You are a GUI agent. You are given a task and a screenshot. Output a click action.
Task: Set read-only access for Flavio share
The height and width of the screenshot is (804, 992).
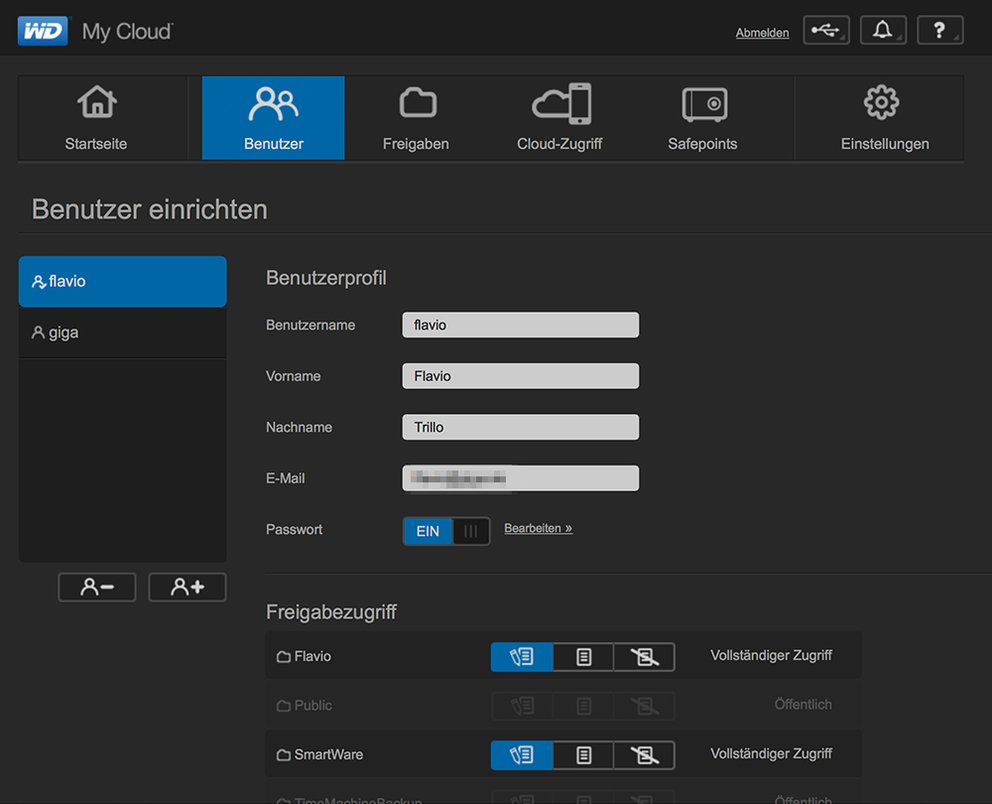click(x=583, y=657)
